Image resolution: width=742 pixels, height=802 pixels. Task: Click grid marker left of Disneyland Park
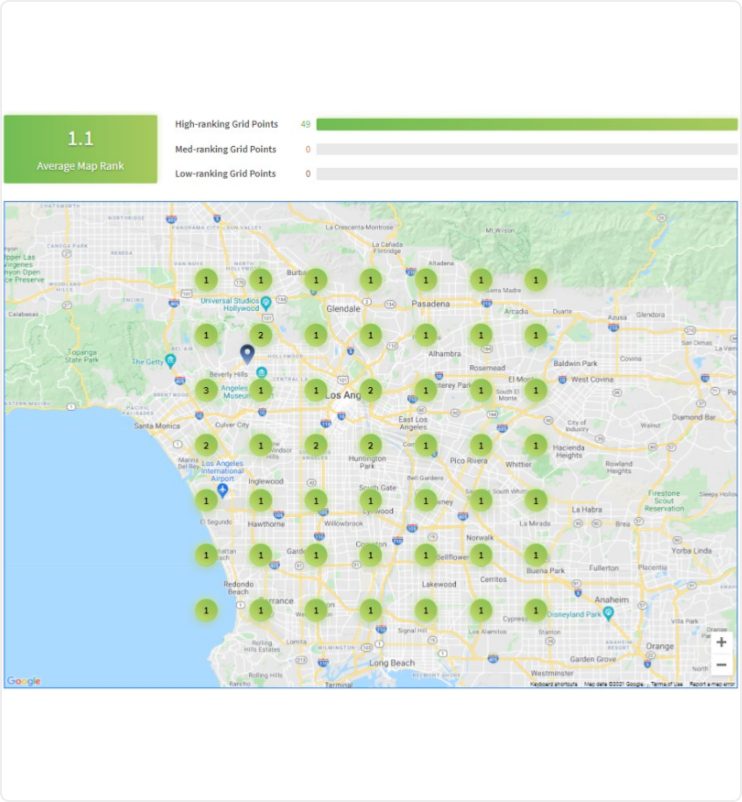tap(536, 610)
